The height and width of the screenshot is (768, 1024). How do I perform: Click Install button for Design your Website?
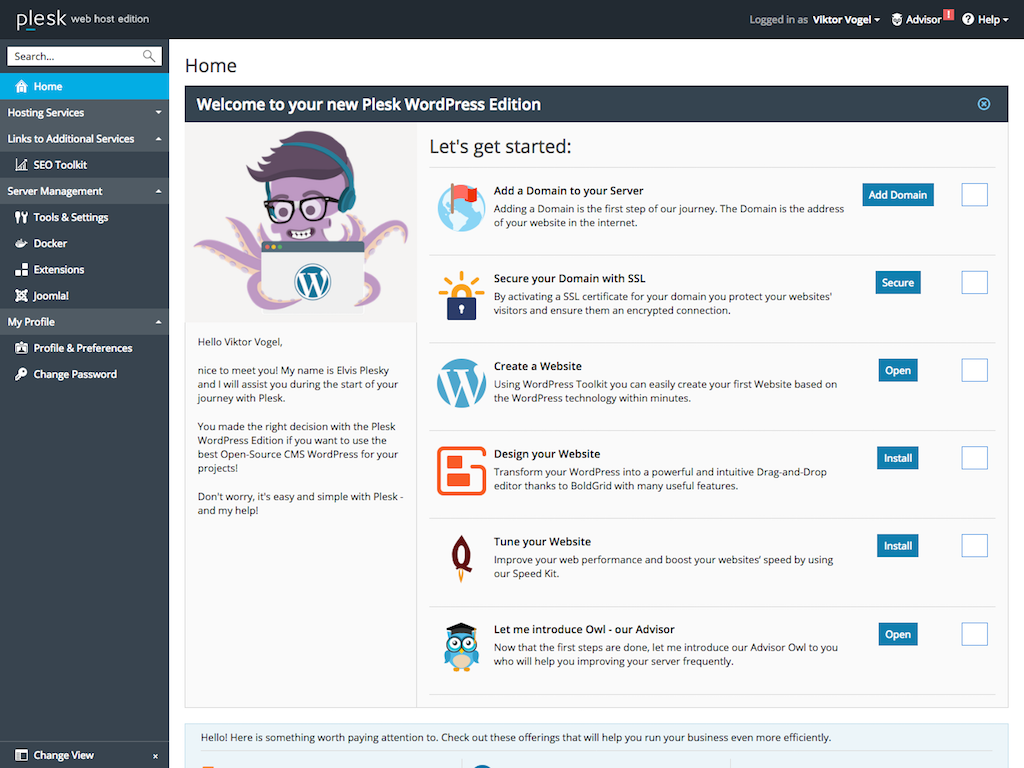[898, 458]
